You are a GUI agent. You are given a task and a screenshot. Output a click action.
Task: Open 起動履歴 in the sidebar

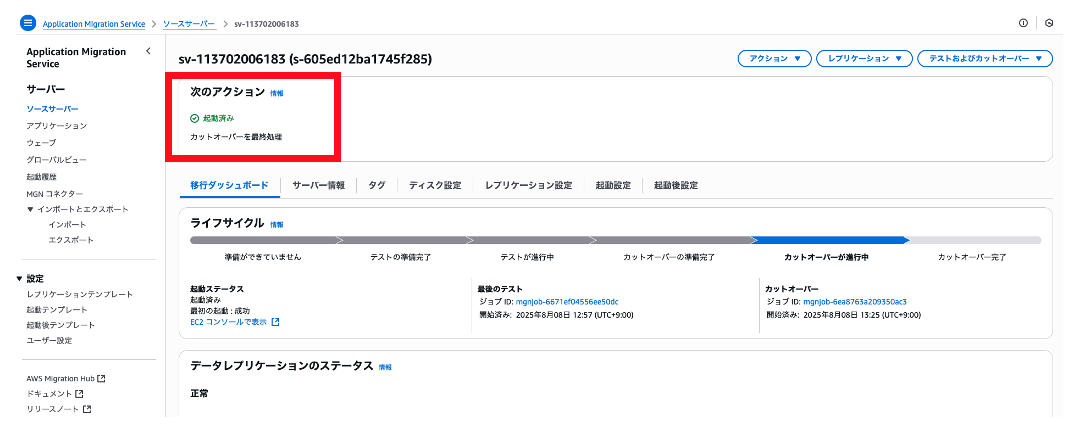pyautogui.click(x=41, y=176)
